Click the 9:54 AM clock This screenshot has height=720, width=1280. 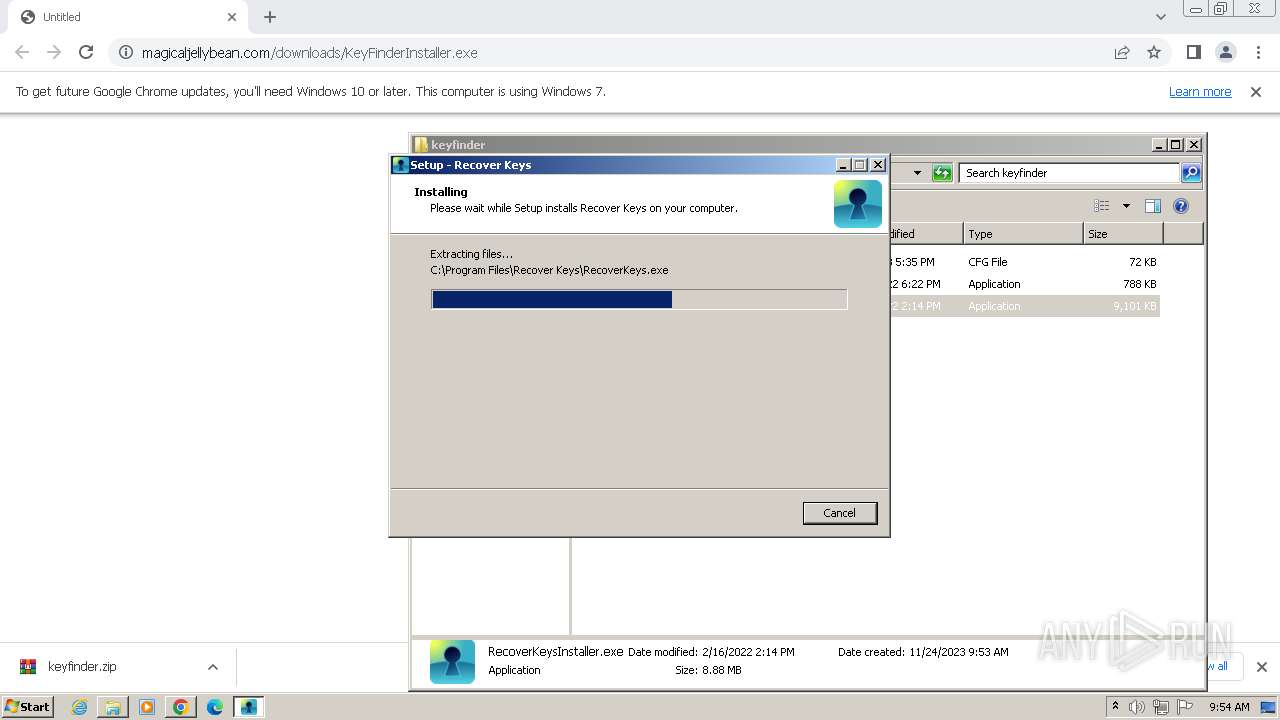1229,707
